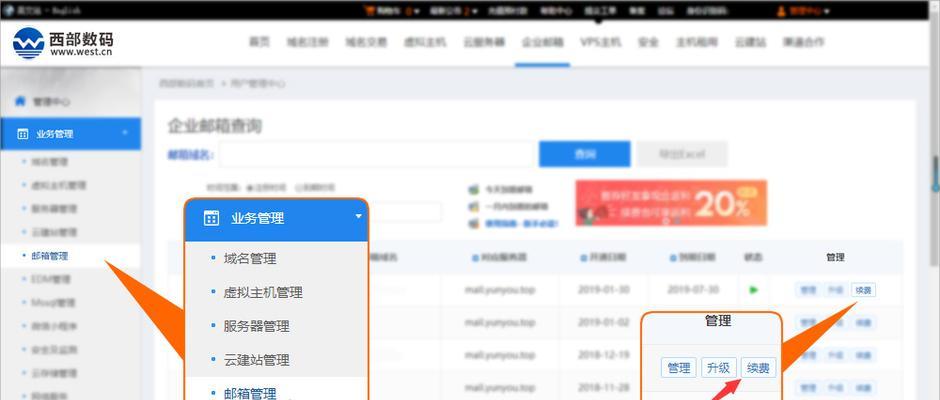Click 管理 in the 2019-01-30 row
The image size is (940, 400).
[808, 290]
